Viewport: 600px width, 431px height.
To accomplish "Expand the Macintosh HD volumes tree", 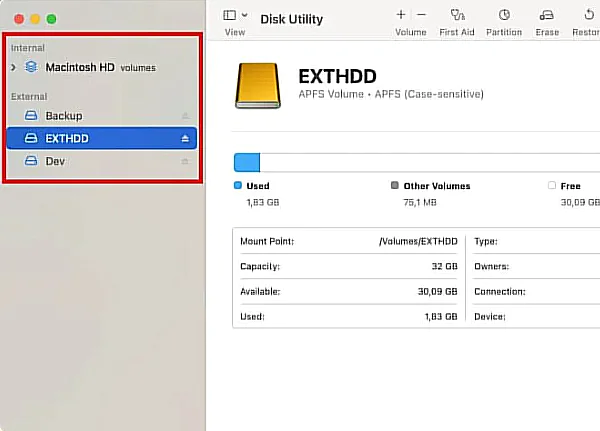I will click(x=13, y=67).
